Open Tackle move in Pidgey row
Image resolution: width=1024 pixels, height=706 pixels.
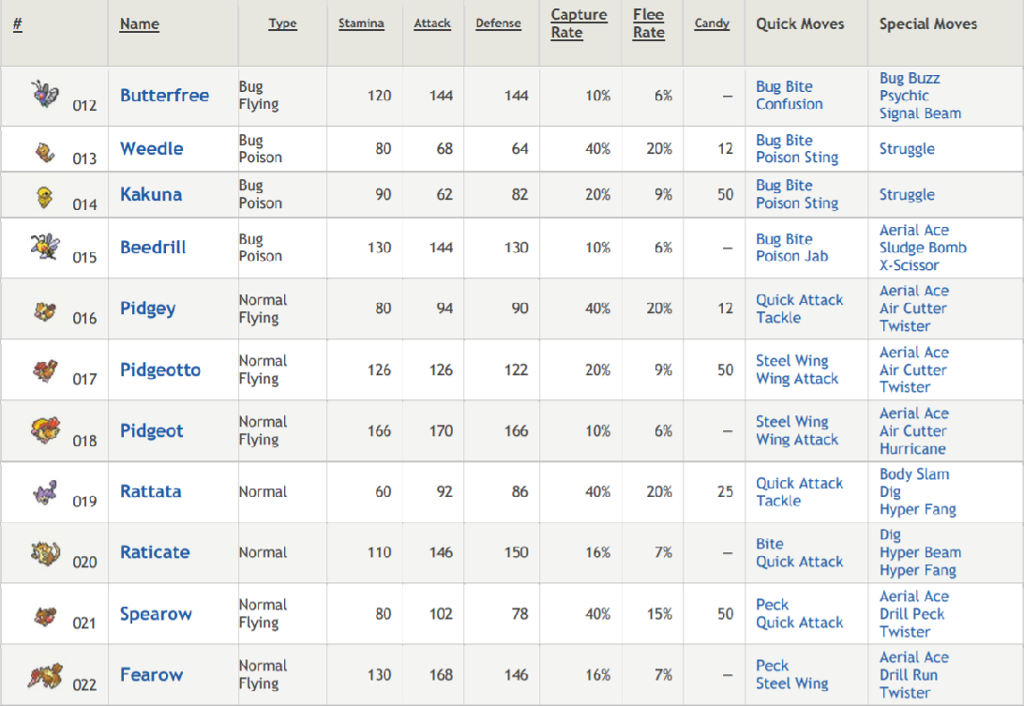778,317
